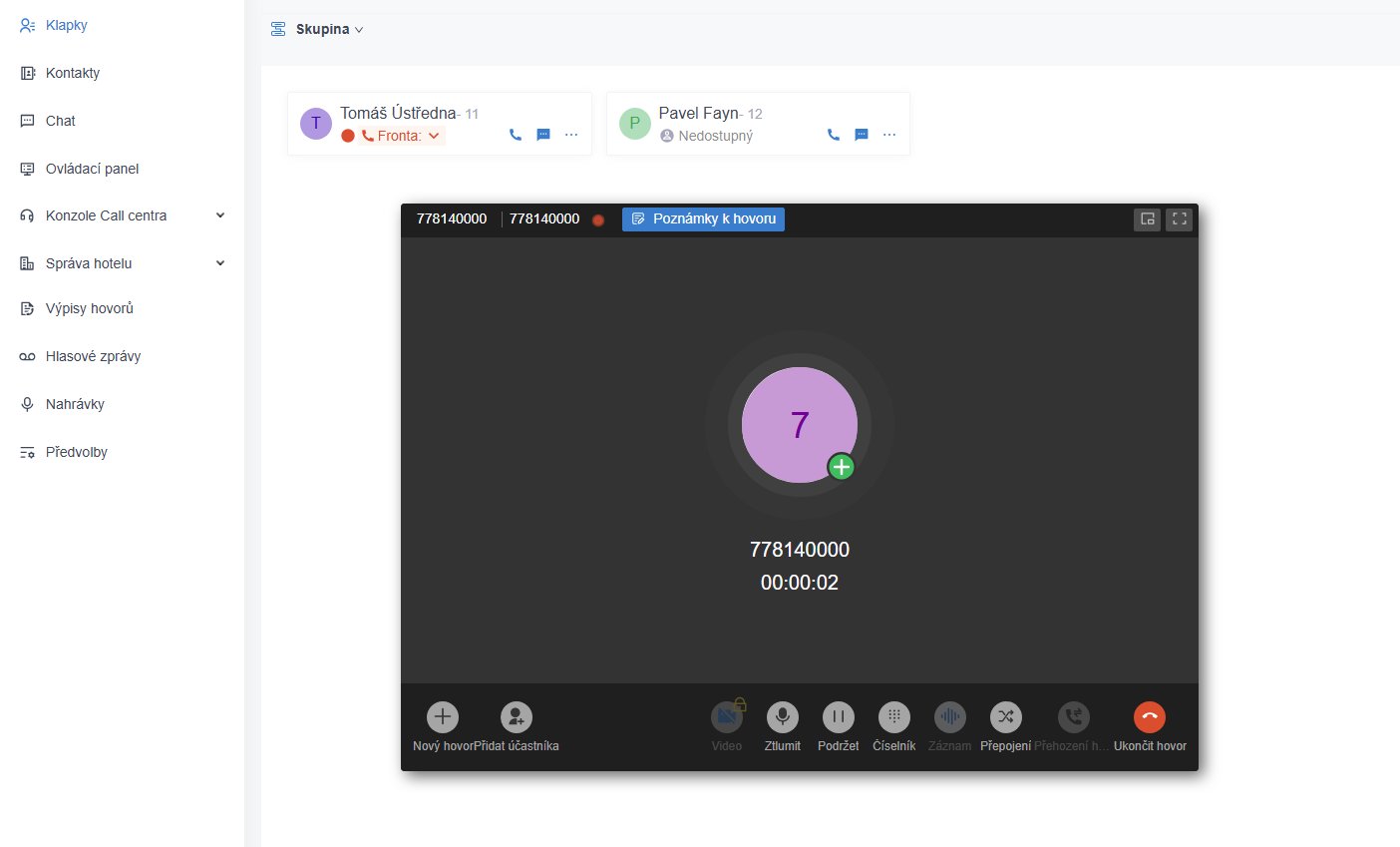
Task: Expand Konzole Call centra submenu chevron
Action: (x=220, y=215)
